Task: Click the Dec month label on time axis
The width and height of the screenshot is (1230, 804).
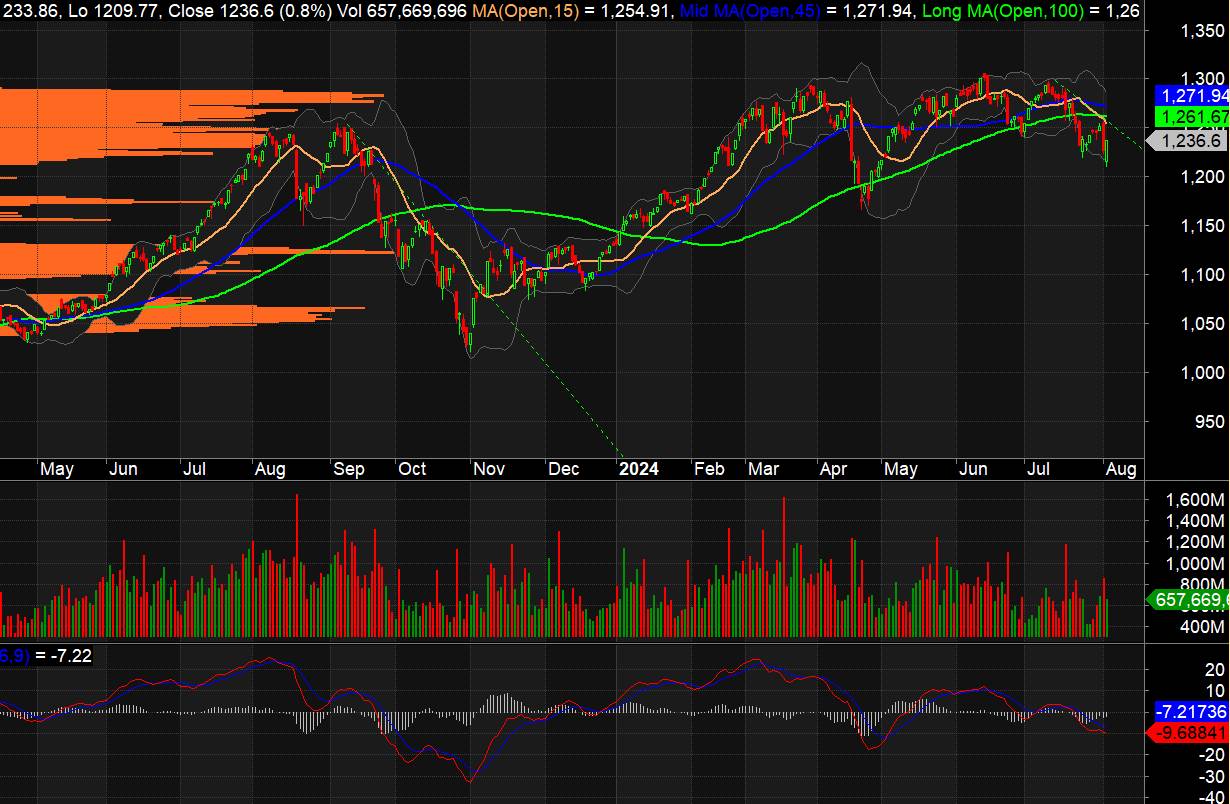Action: click(x=562, y=470)
